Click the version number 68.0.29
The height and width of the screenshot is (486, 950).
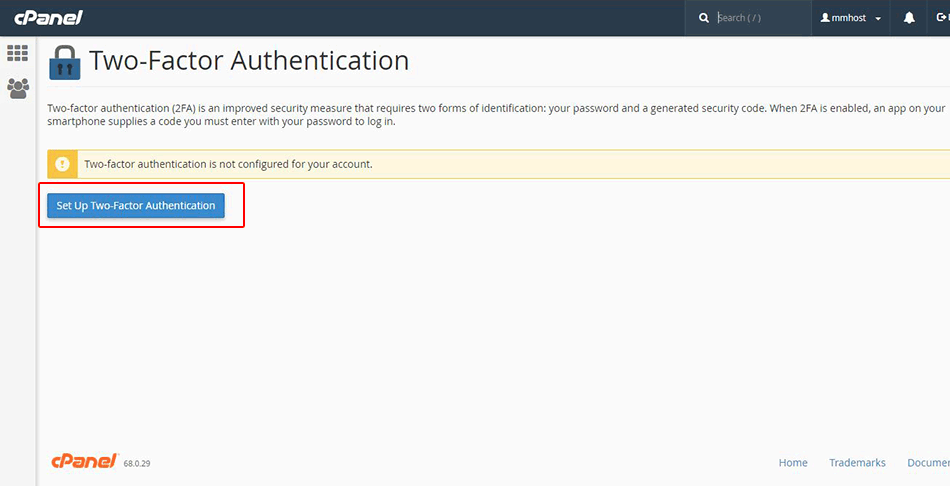137,464
